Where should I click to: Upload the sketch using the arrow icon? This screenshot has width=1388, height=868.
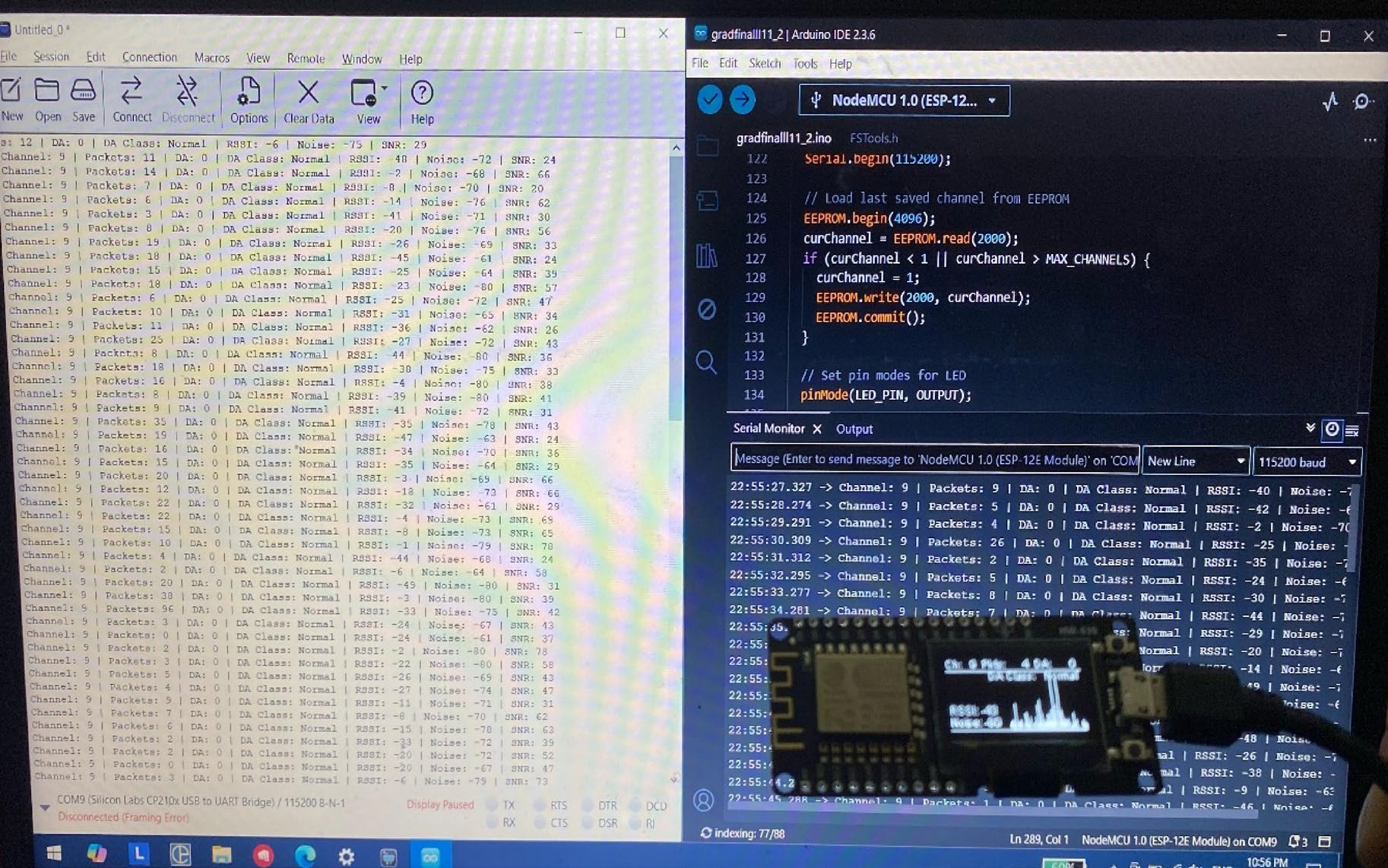point(742,100)
